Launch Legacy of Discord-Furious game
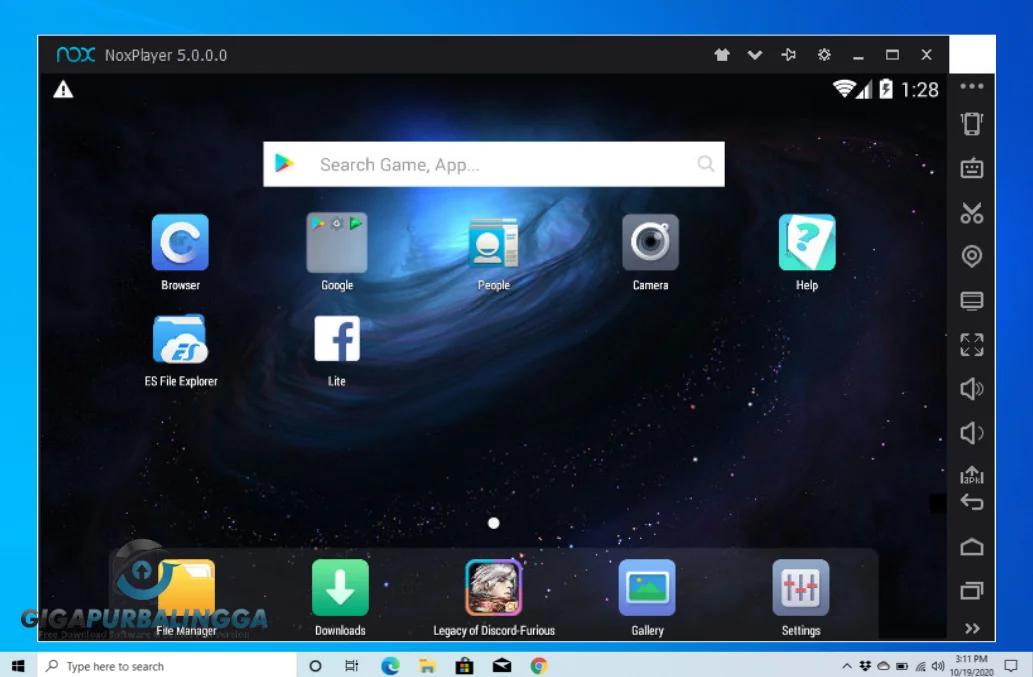 tap(493, 587)
